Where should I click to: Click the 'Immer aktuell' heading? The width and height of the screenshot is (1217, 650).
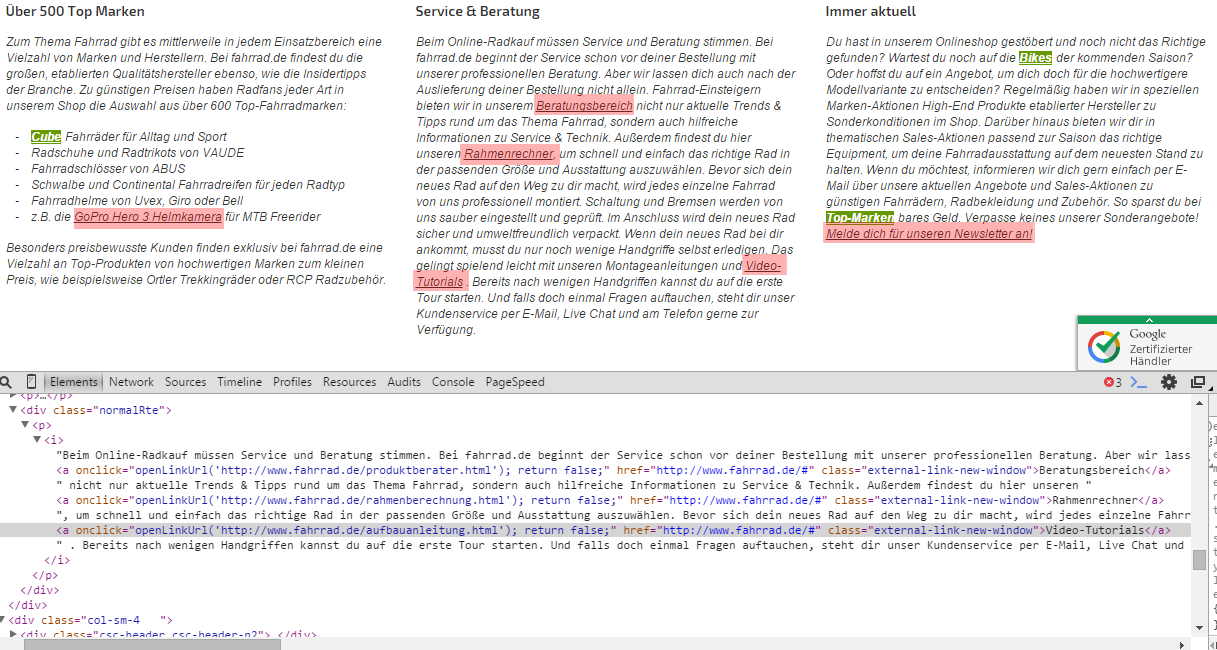871,12
